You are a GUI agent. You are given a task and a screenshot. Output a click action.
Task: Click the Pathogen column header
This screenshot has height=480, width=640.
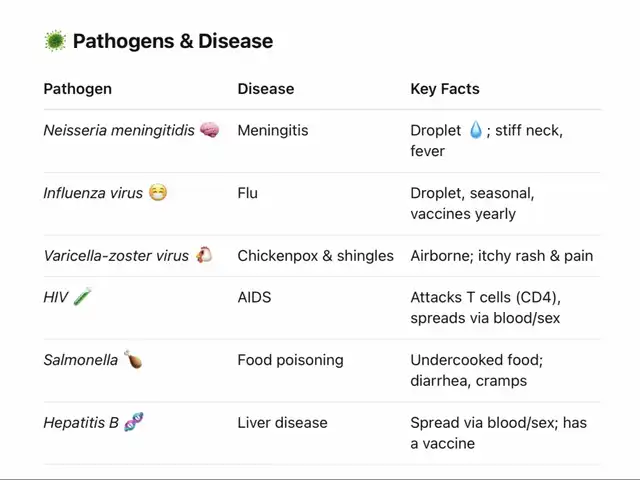pyautogui.click(x=78, y=89)
